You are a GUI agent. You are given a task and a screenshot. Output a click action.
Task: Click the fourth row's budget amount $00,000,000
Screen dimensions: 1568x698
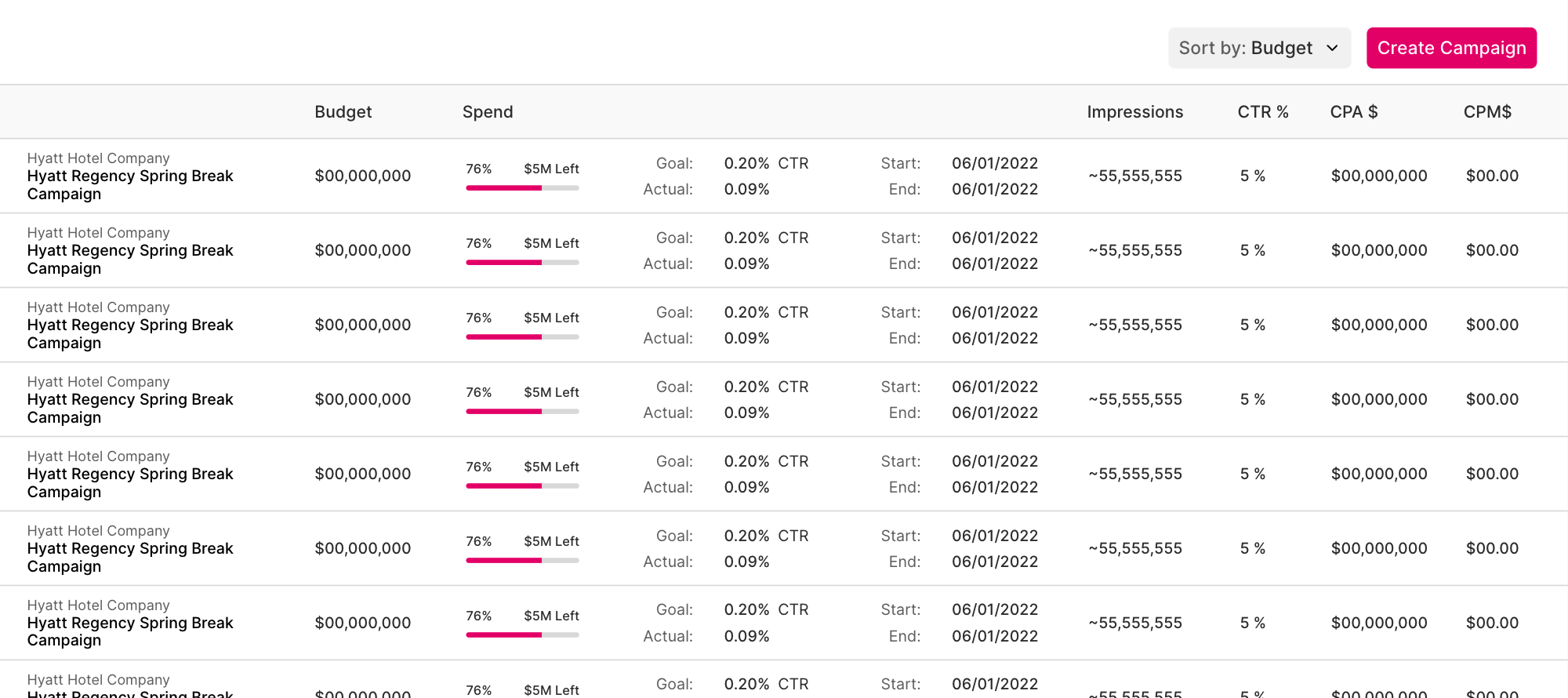(x=363, y=399)
